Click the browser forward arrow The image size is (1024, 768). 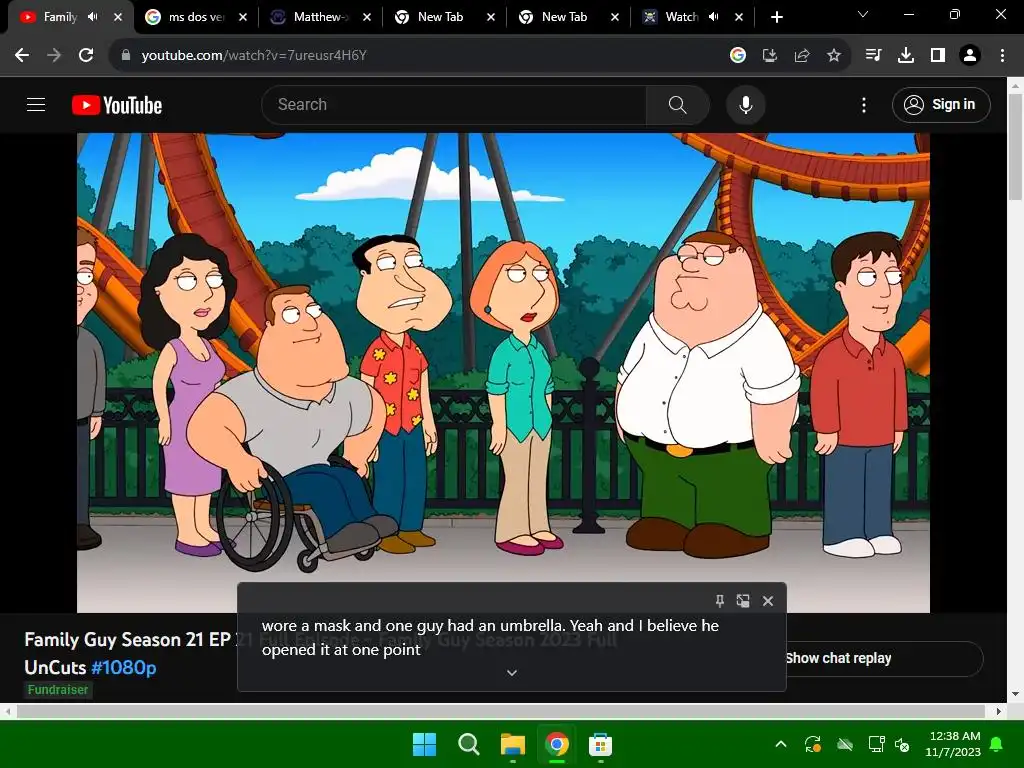[x=54, y=56]
